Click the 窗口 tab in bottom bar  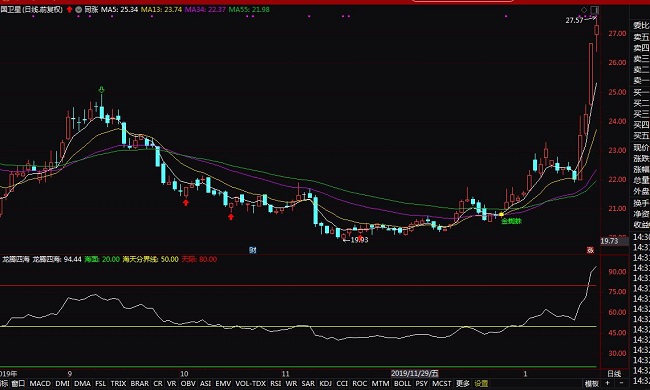coord(18,384)
